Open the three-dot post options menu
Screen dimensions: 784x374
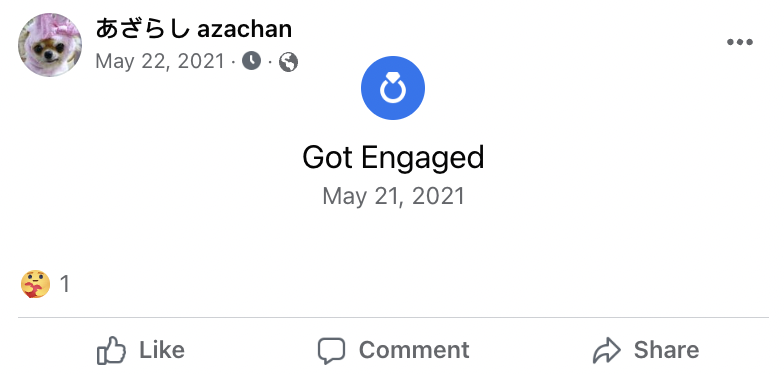tap(740, 42)
